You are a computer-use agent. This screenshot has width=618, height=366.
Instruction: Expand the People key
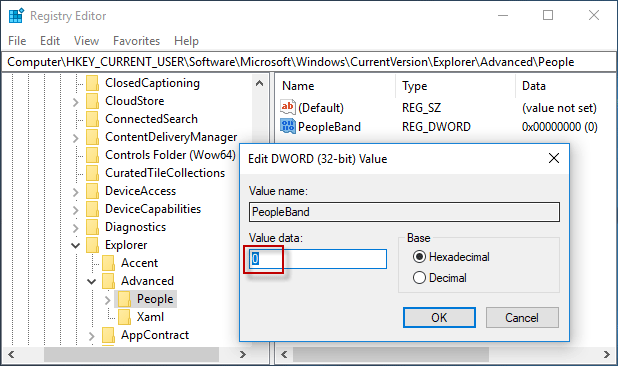click(108, 300)
